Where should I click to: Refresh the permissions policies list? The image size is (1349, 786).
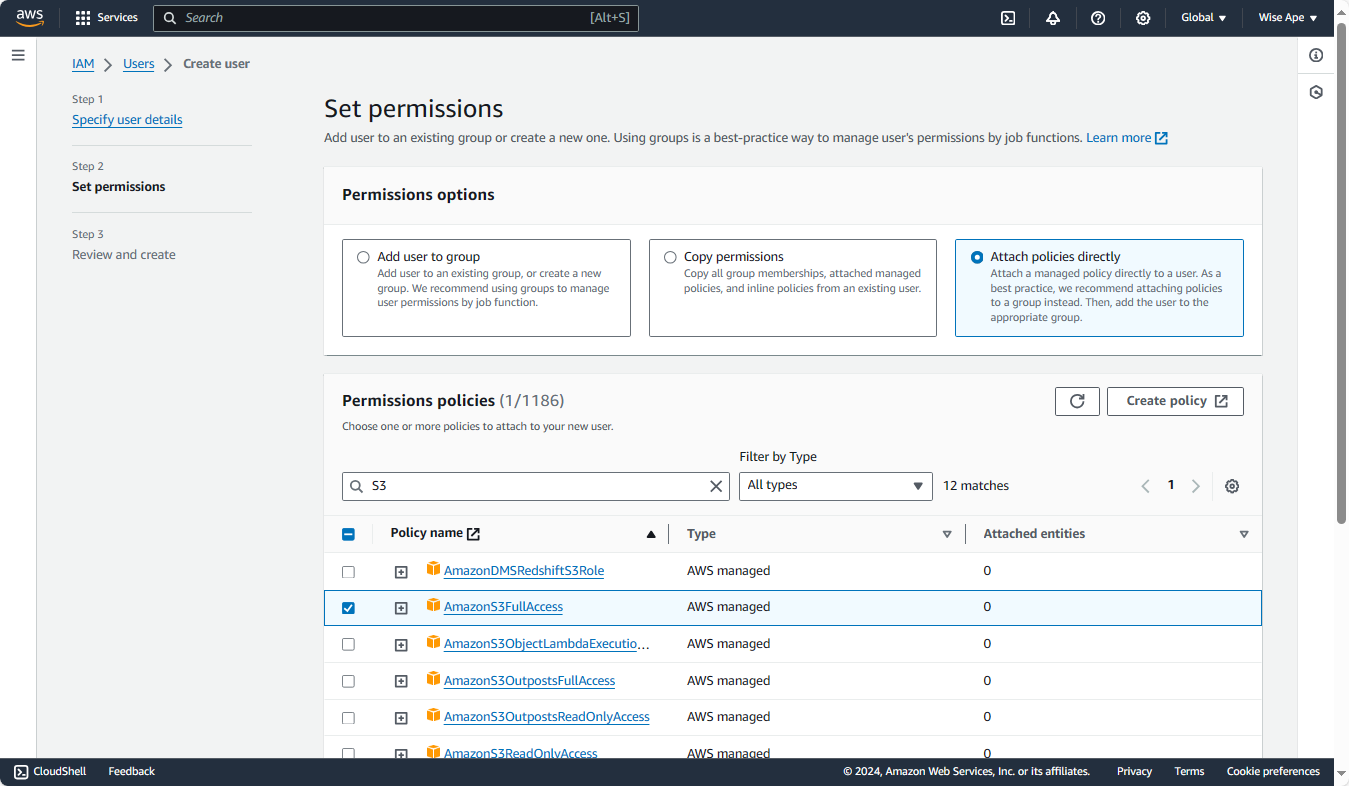[x=1077, y=401]
